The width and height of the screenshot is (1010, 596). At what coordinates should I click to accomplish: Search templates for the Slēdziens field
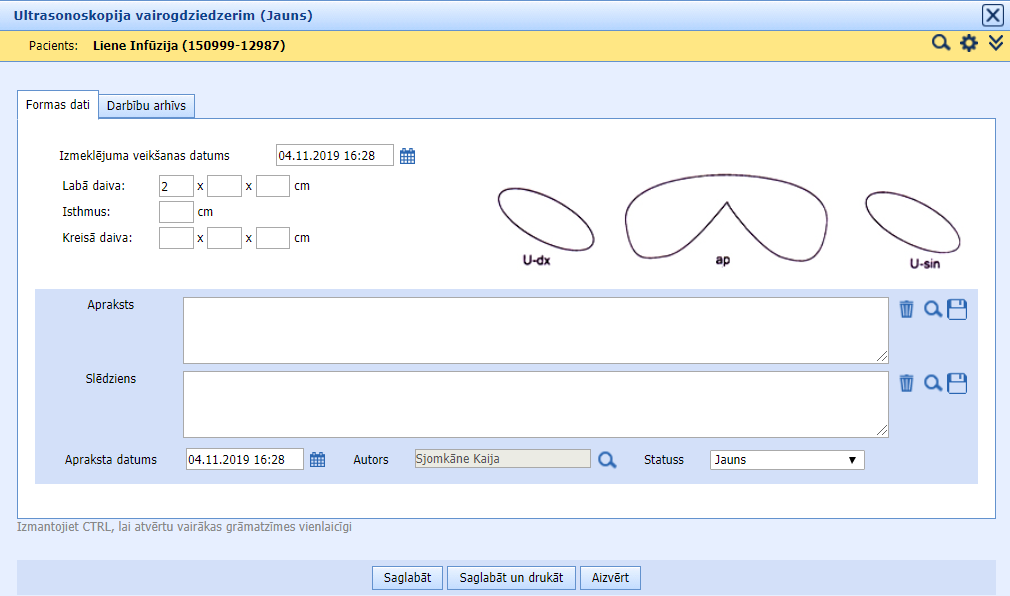click(932, 383)
